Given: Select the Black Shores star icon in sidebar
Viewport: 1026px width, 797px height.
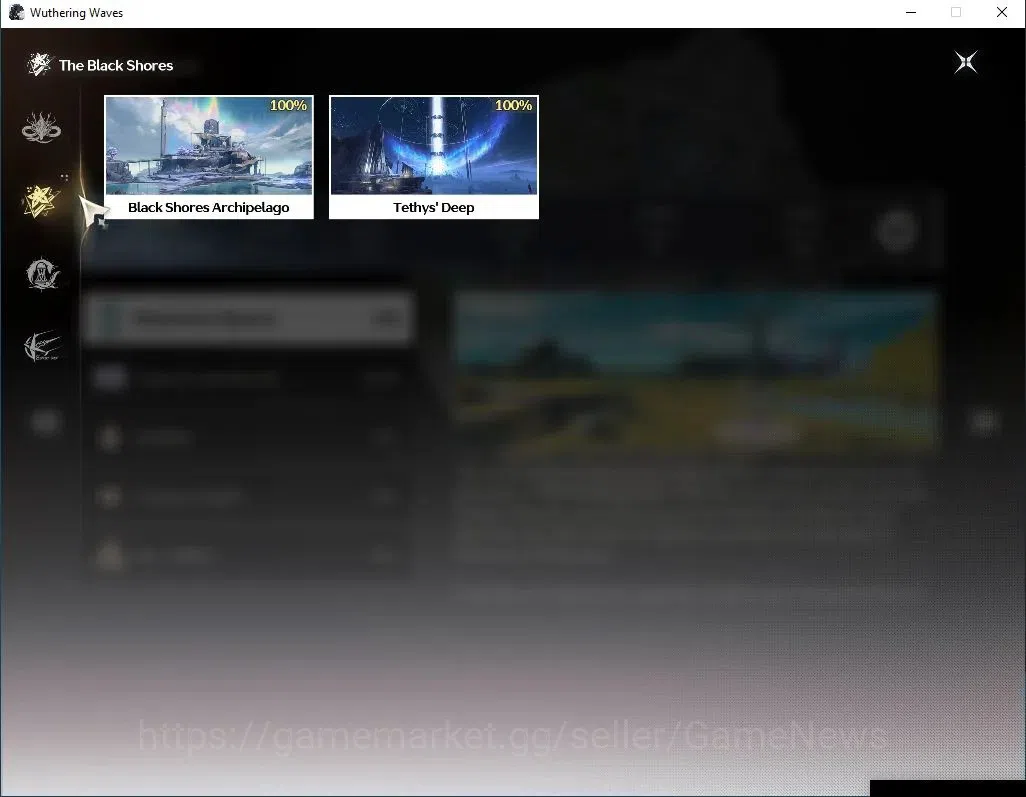Looking at the screenshot, I should [x=41, y=200].
